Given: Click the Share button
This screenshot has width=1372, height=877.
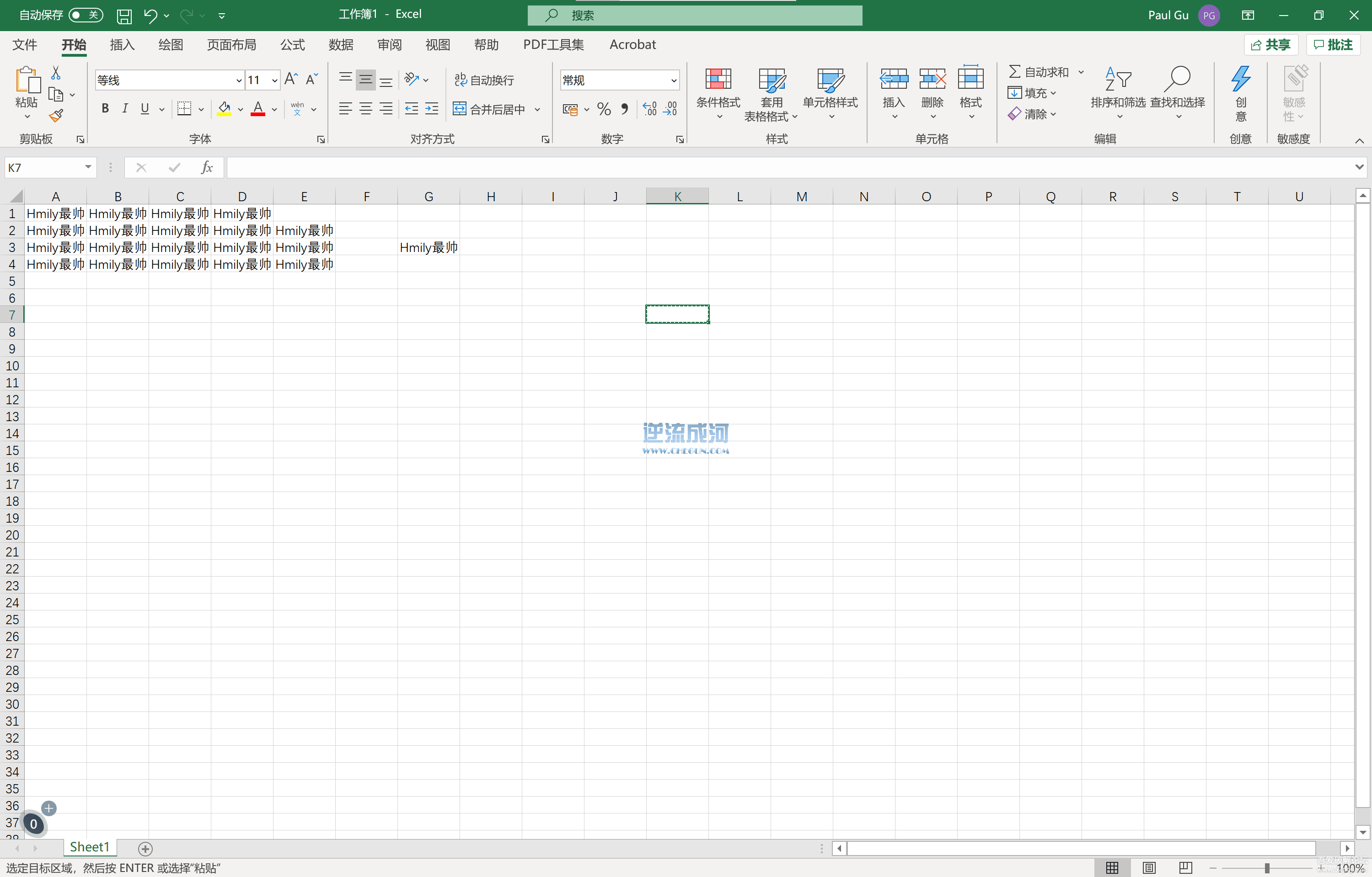Looking at the screenshot, I should pos(1271,44).
